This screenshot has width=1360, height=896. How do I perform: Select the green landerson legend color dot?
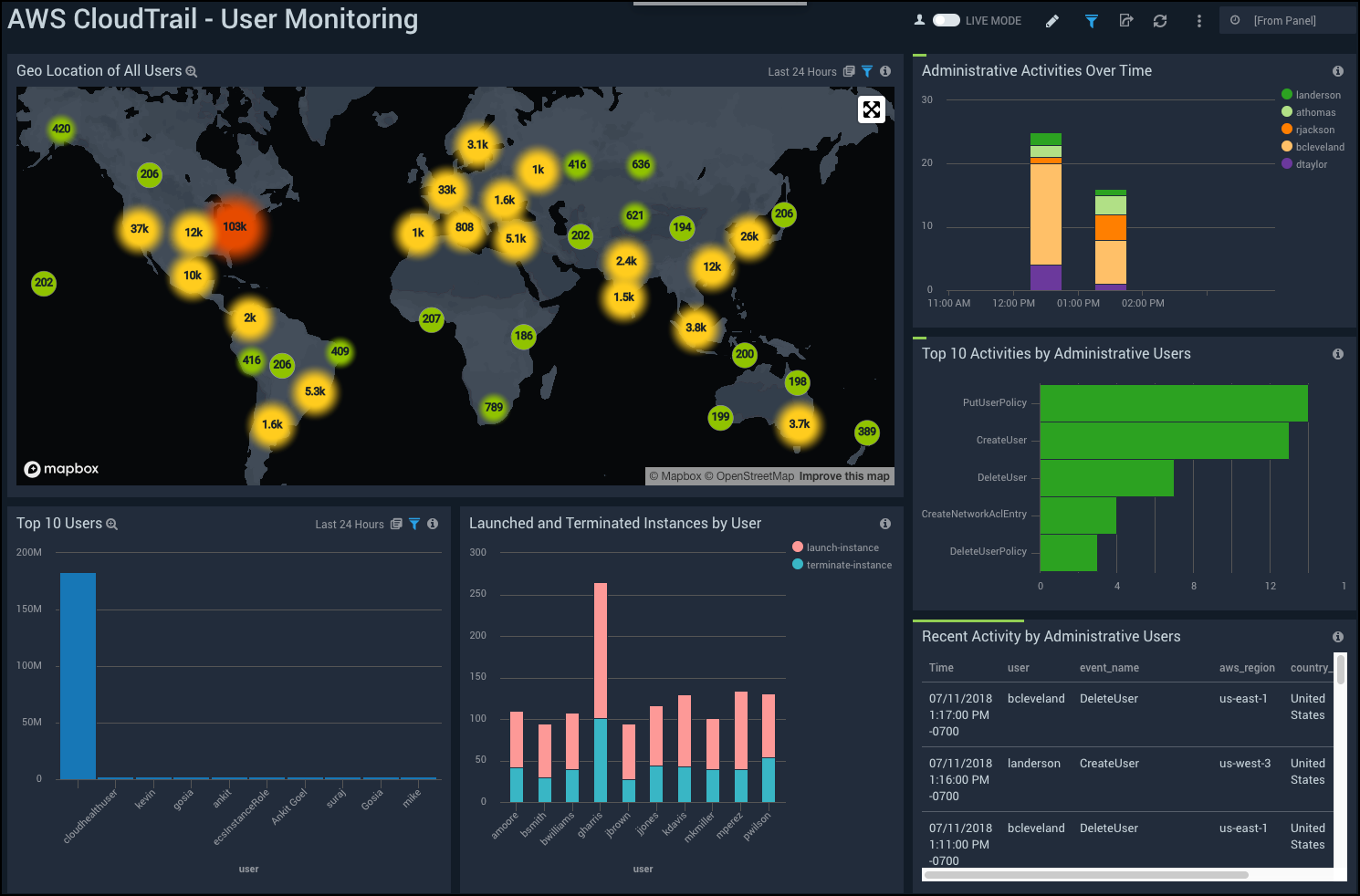(x=1287, y=94)
